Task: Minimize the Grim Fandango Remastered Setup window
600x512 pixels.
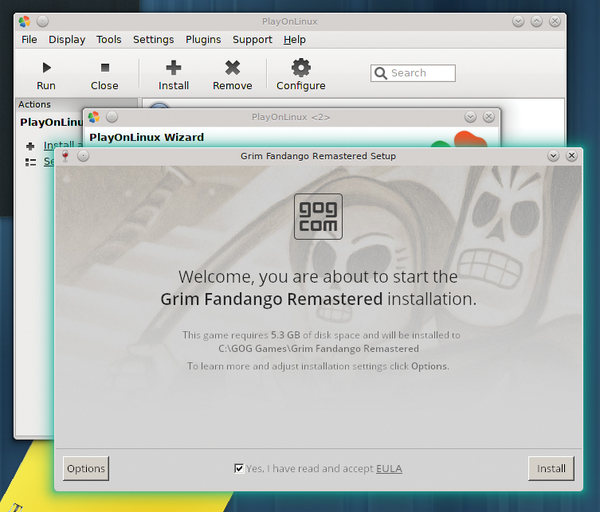Action: (x=553, y=156)
